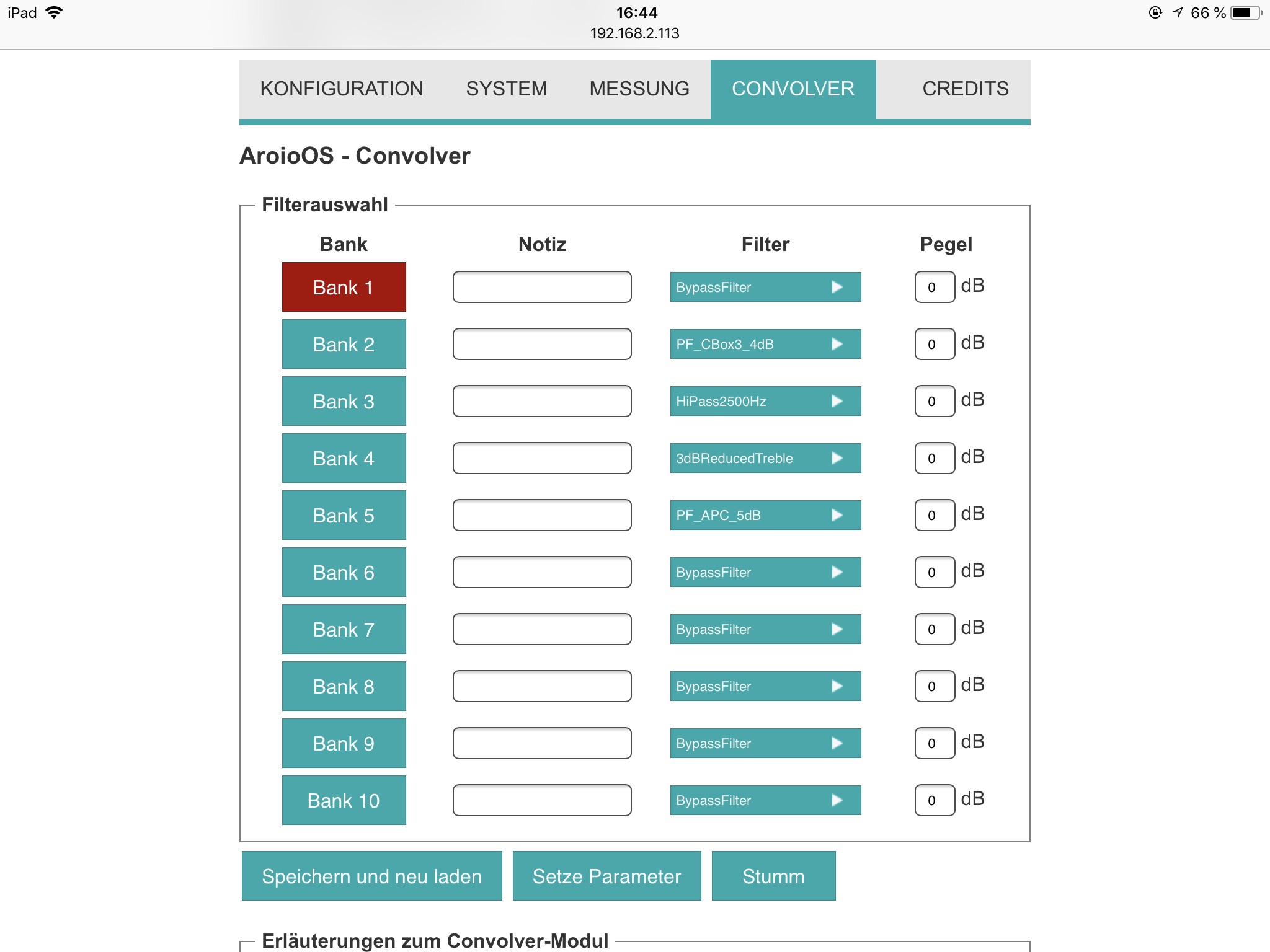Activate Bank 10
Screen dimensions: 1270x952
pos(344,800)
